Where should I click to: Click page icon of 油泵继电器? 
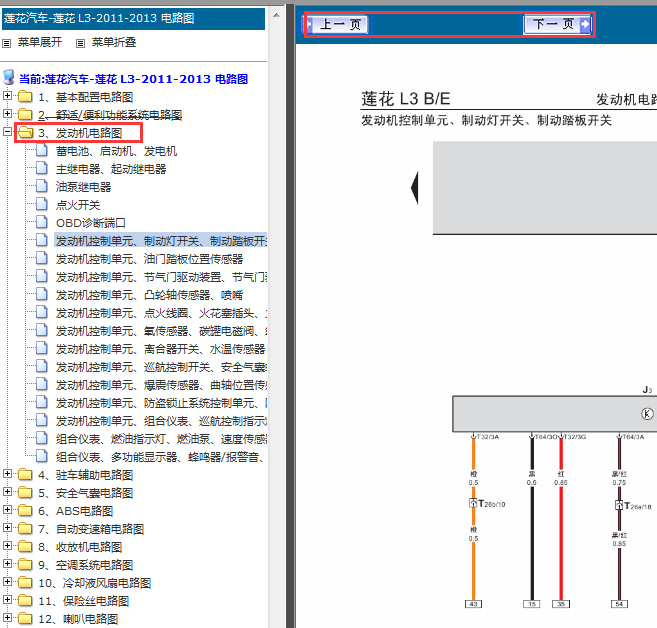pyautogui.click(x=41, y=186)
